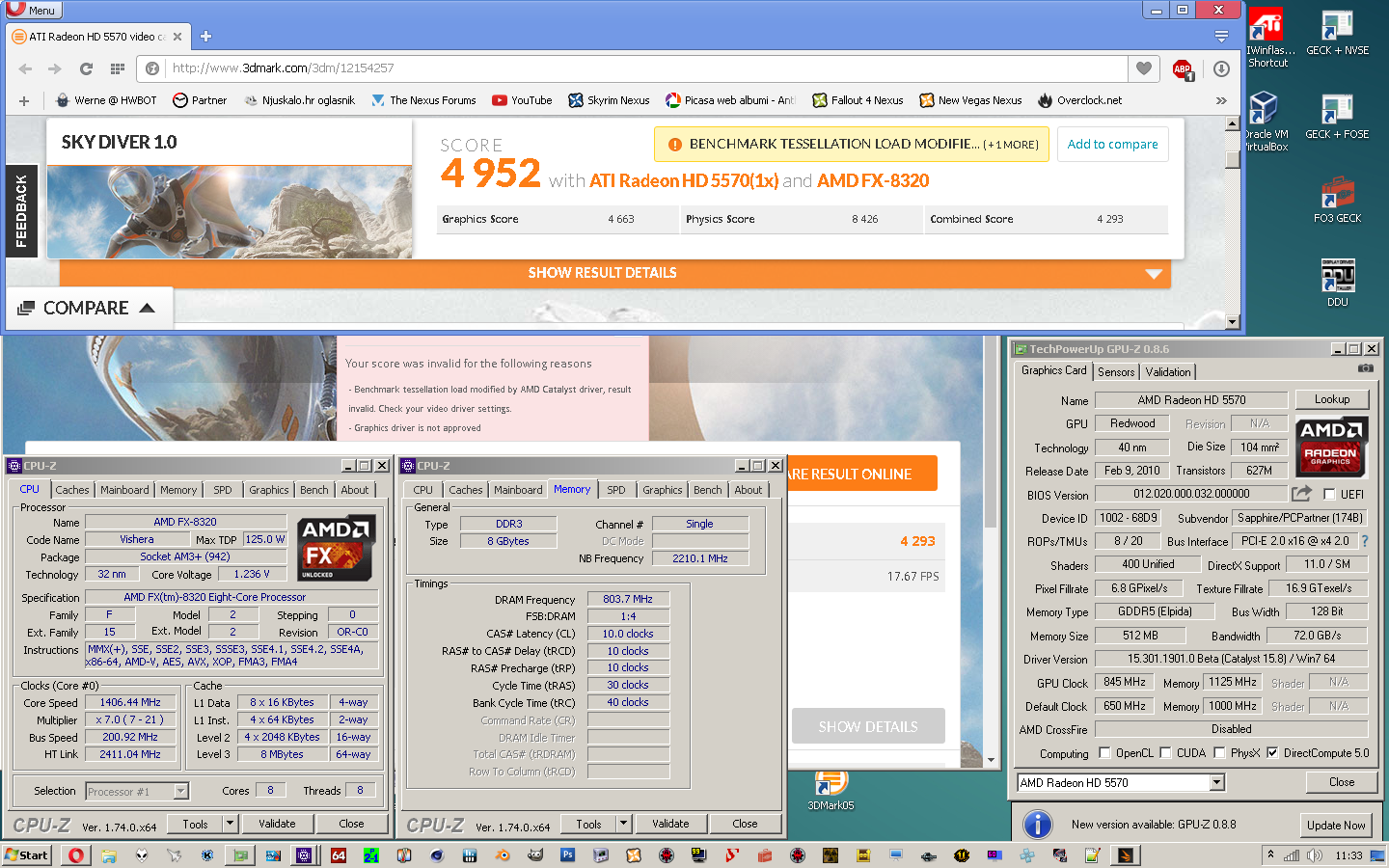Open the Processor #1 selection dropdown

tap(180, 792)
